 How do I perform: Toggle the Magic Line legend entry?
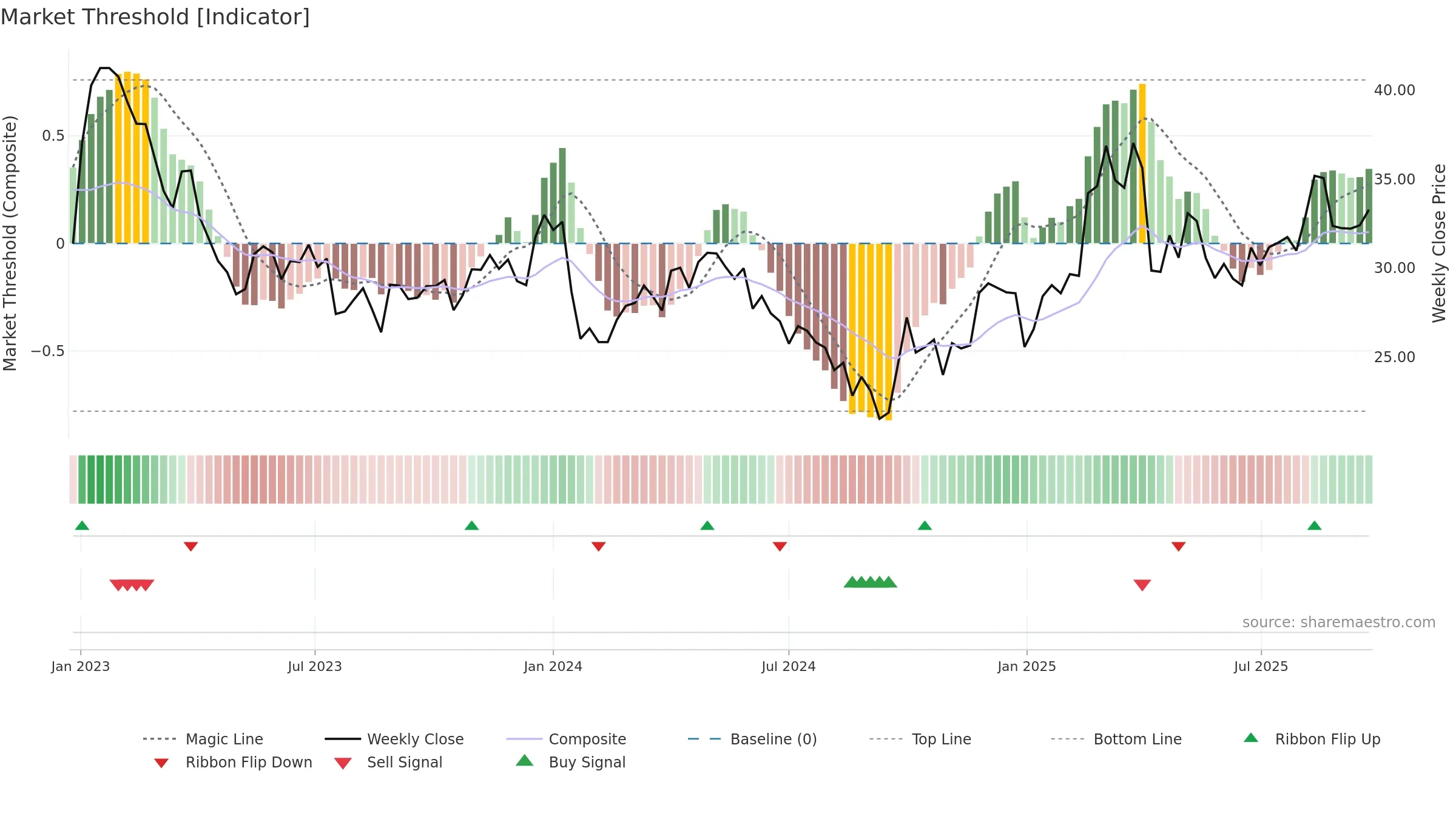(x=203, y=739)
